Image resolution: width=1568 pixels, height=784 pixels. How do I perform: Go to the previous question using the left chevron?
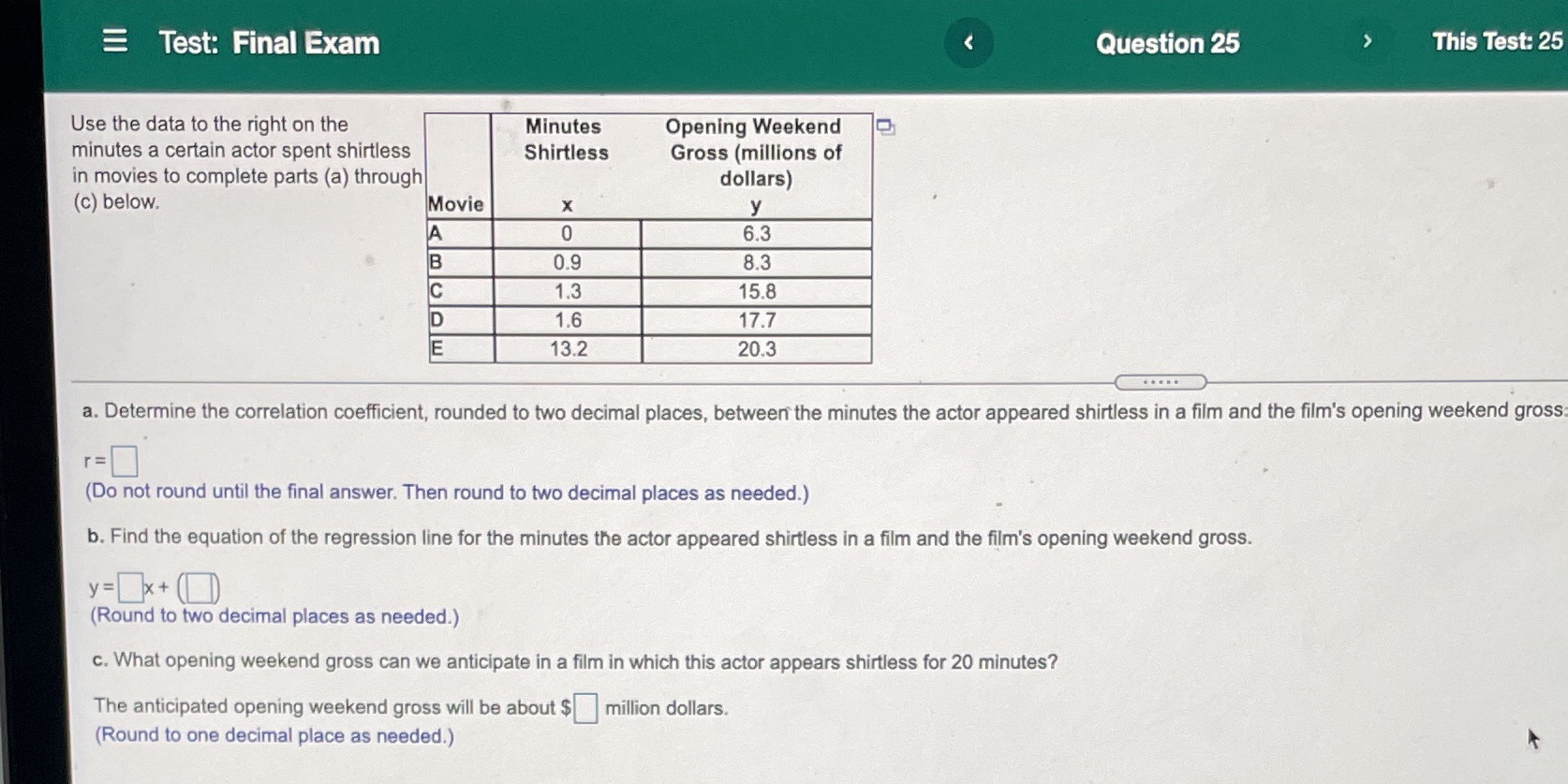[x=969, y=42]
